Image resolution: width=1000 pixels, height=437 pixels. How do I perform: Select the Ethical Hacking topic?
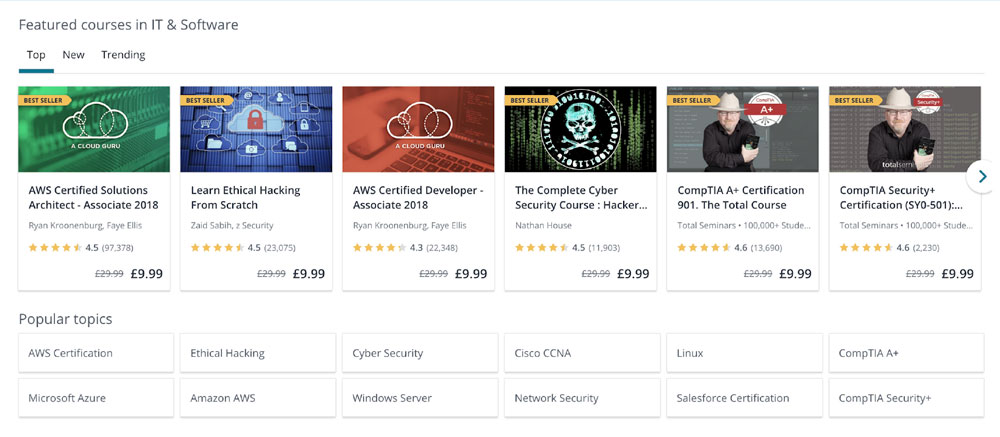coord(258,353)
